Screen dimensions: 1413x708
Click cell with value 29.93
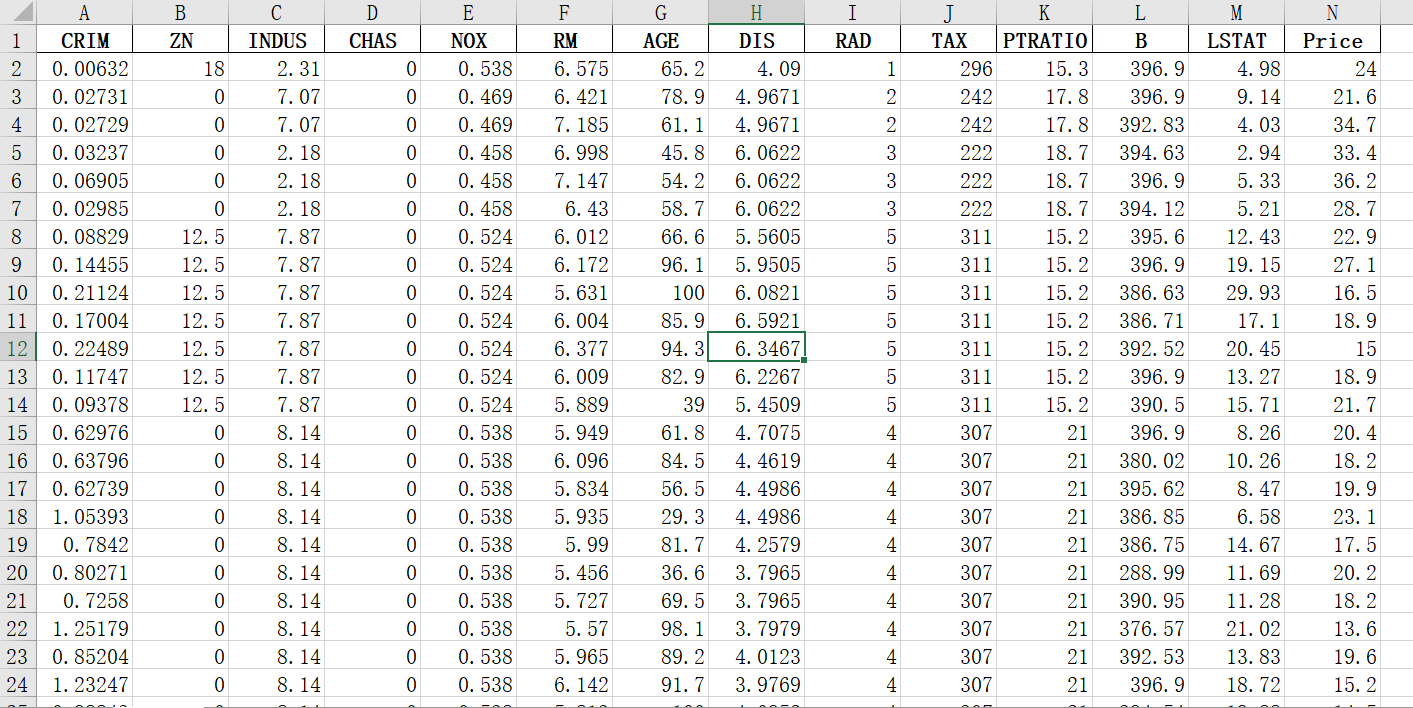point(1236,293)
